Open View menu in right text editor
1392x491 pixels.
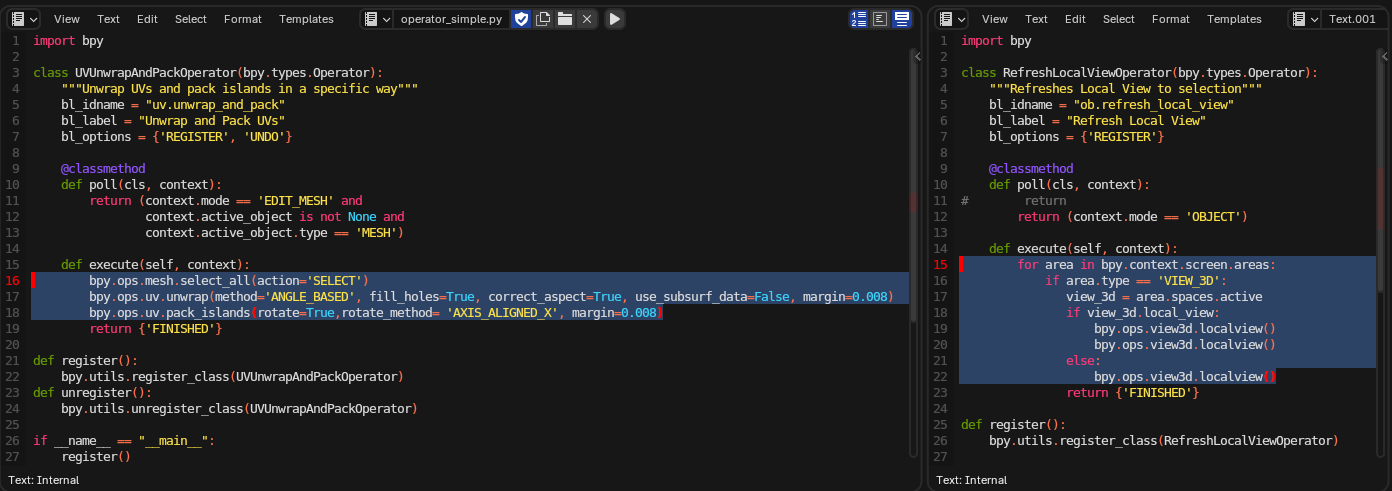click(x=995, y=19)
